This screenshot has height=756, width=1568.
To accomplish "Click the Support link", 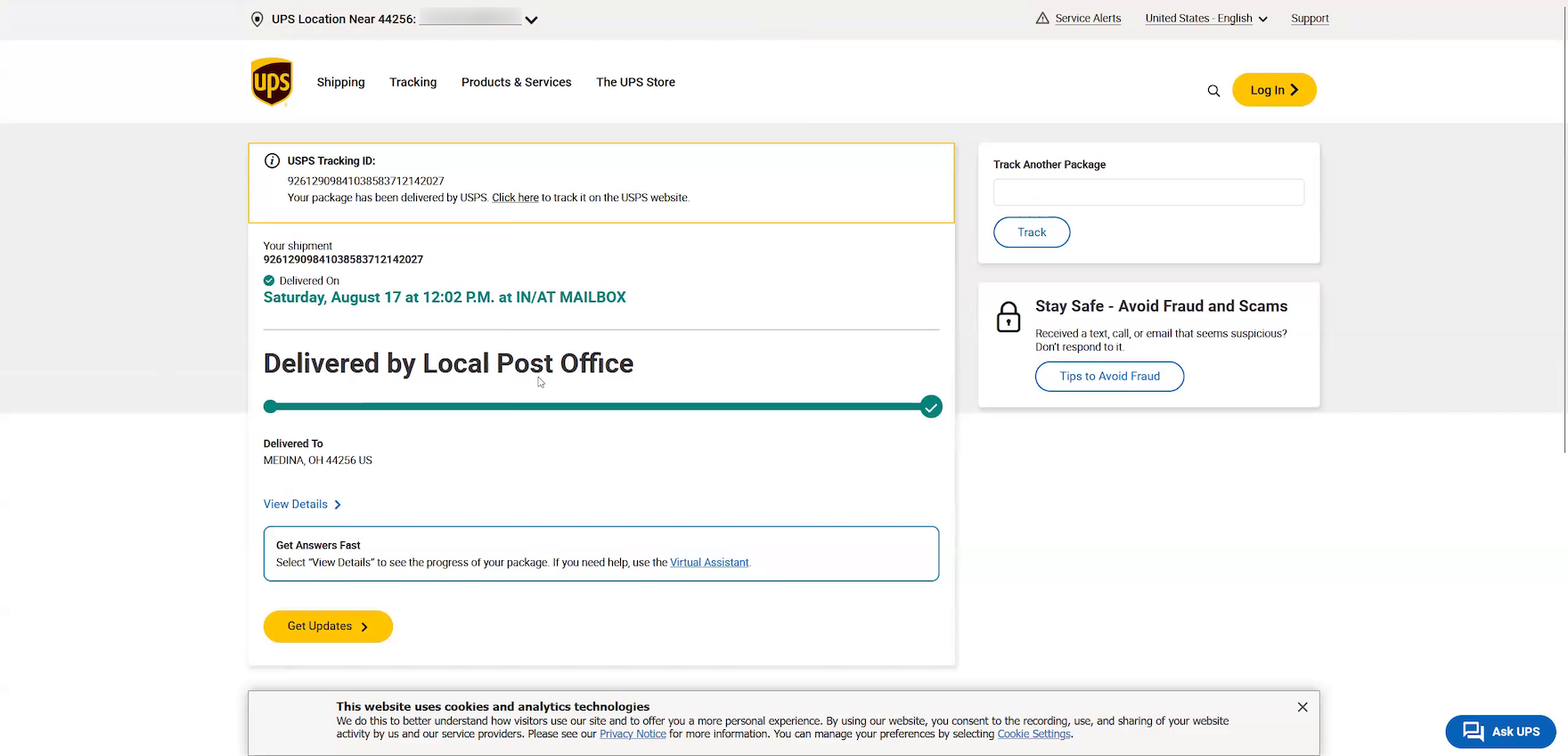I will pos(1310,18).
